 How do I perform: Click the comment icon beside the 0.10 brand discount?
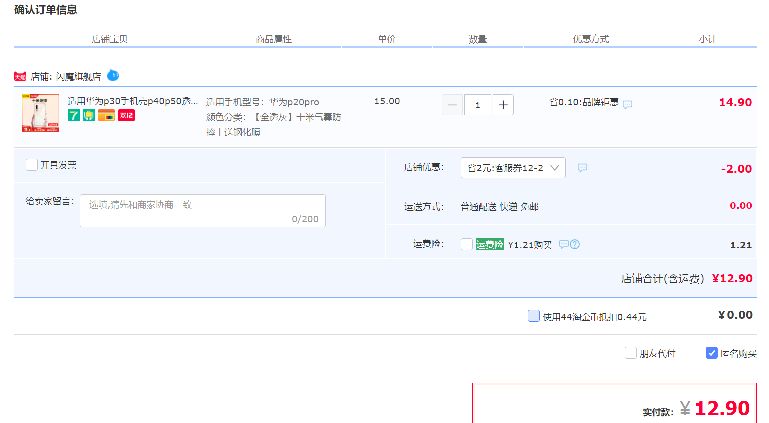point(627,103)
